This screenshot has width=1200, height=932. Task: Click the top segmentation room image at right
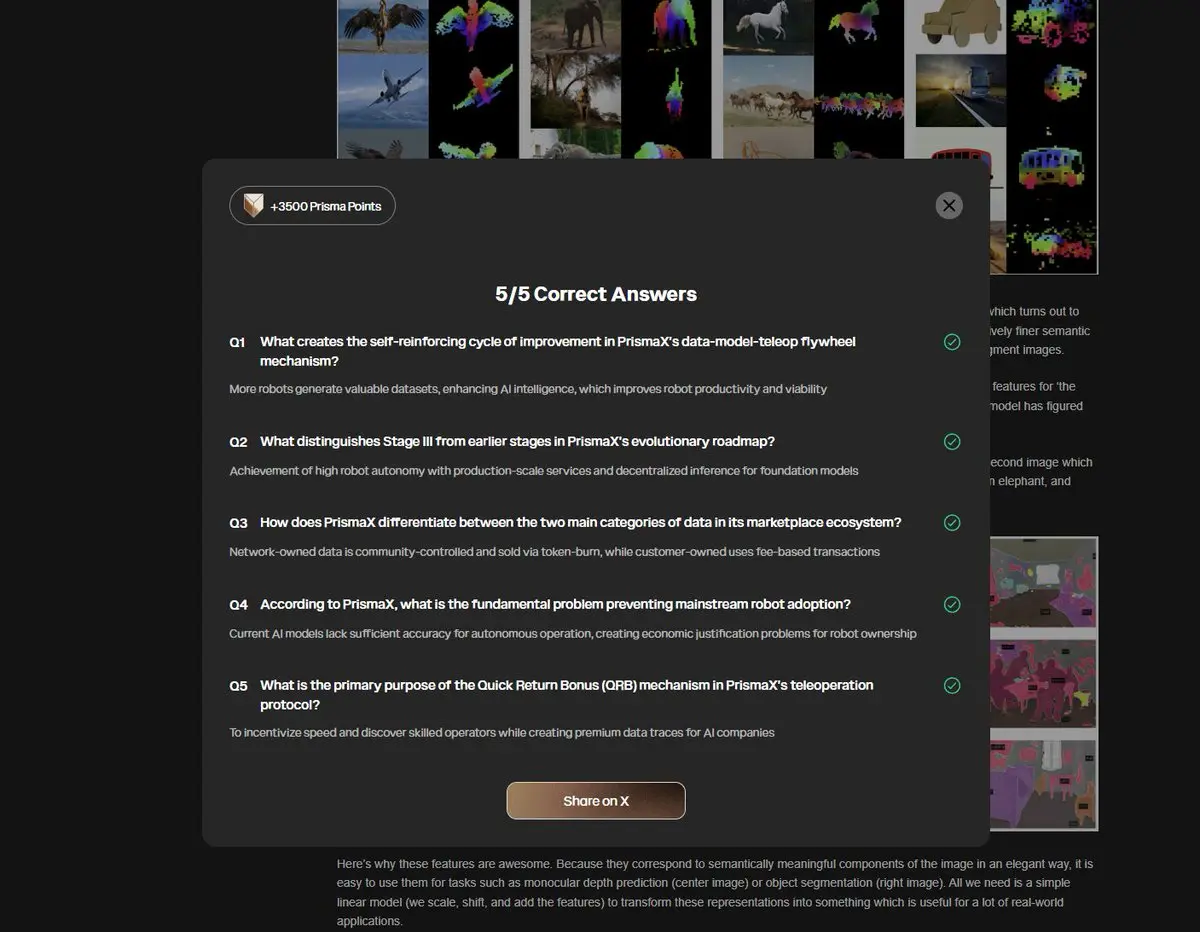pos(1042,583)
